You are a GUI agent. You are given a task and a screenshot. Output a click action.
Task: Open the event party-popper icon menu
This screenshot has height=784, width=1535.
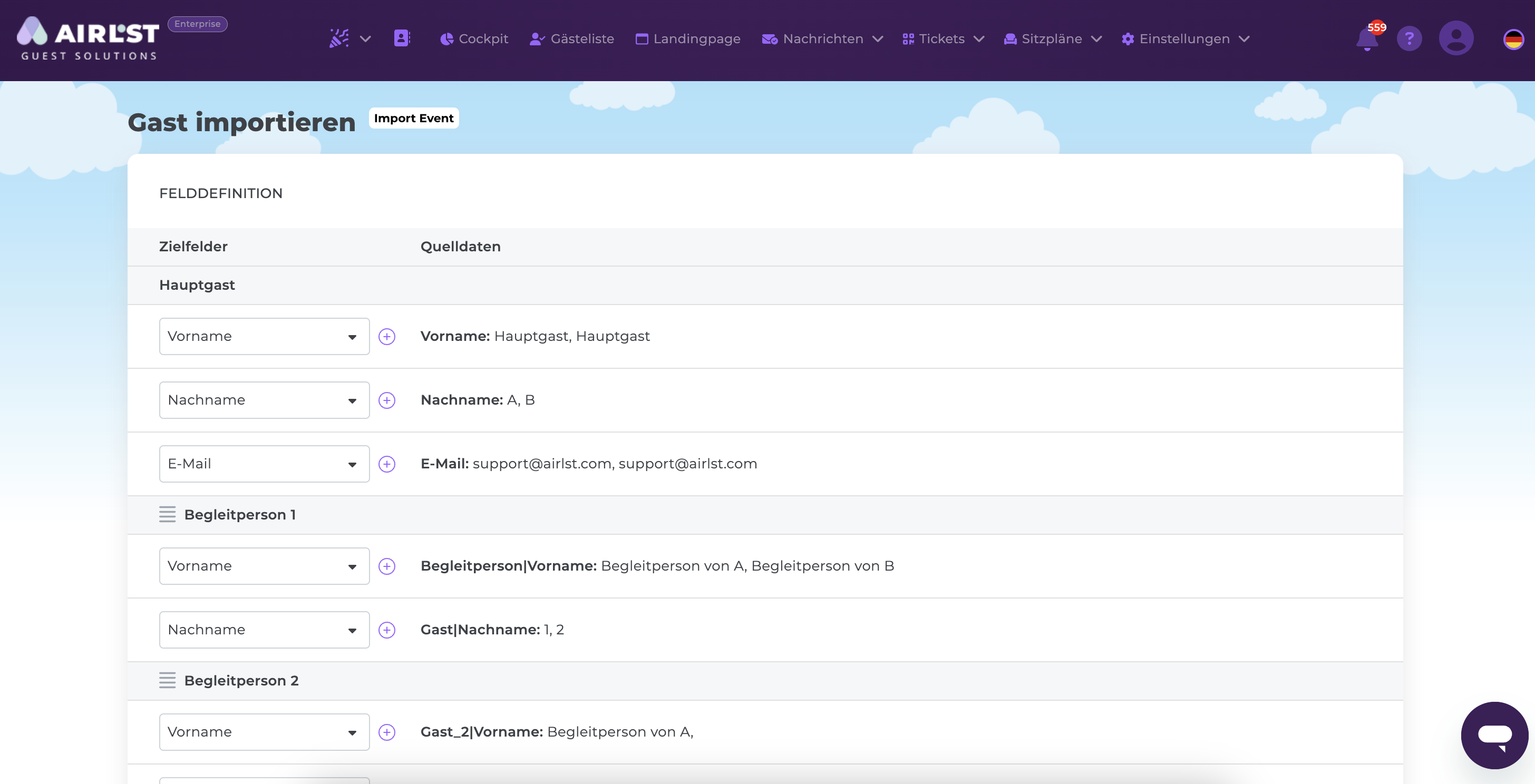pos(339,38)
